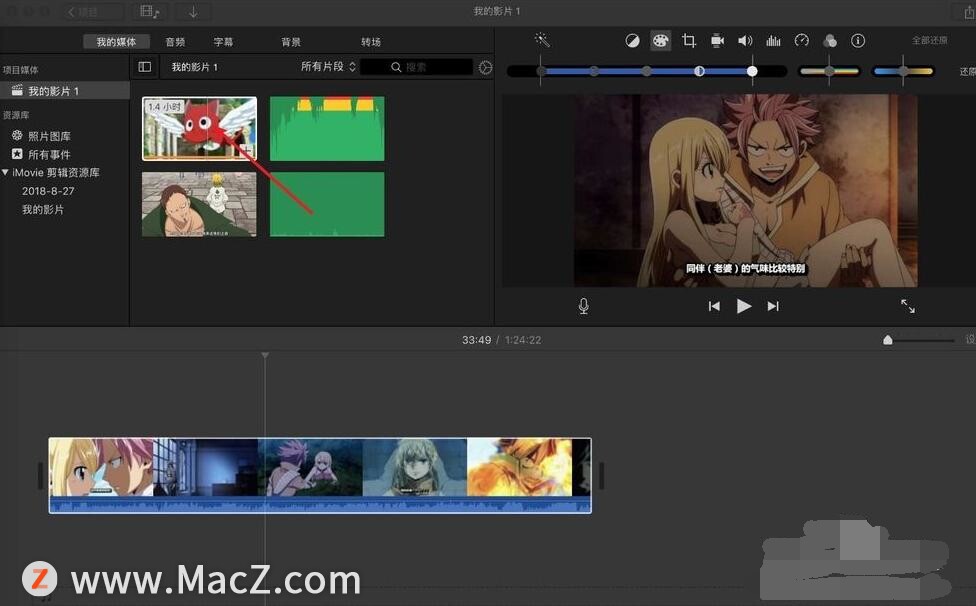Screen dimensions: 976x606
Task: Switch to 字幕 tab
Action: pyautogui.click(x=223, y=42)
